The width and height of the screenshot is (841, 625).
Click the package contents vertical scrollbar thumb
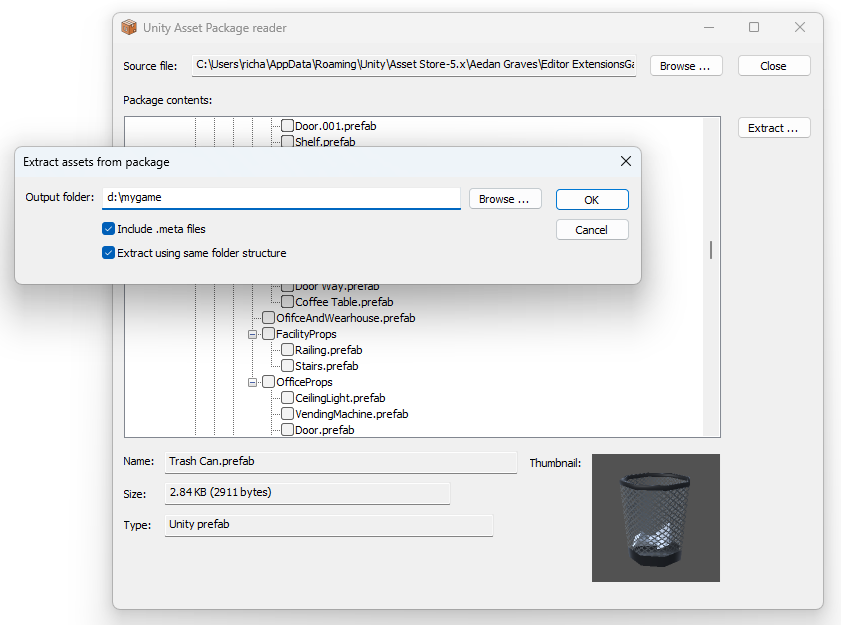coord(711,250)
